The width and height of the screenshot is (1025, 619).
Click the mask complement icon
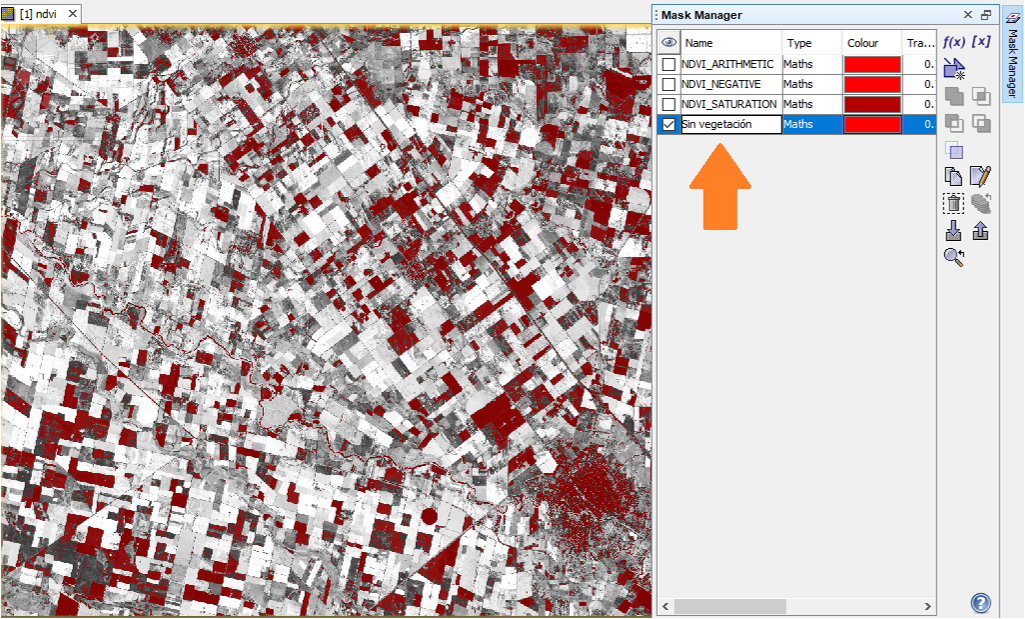(981, 123)
